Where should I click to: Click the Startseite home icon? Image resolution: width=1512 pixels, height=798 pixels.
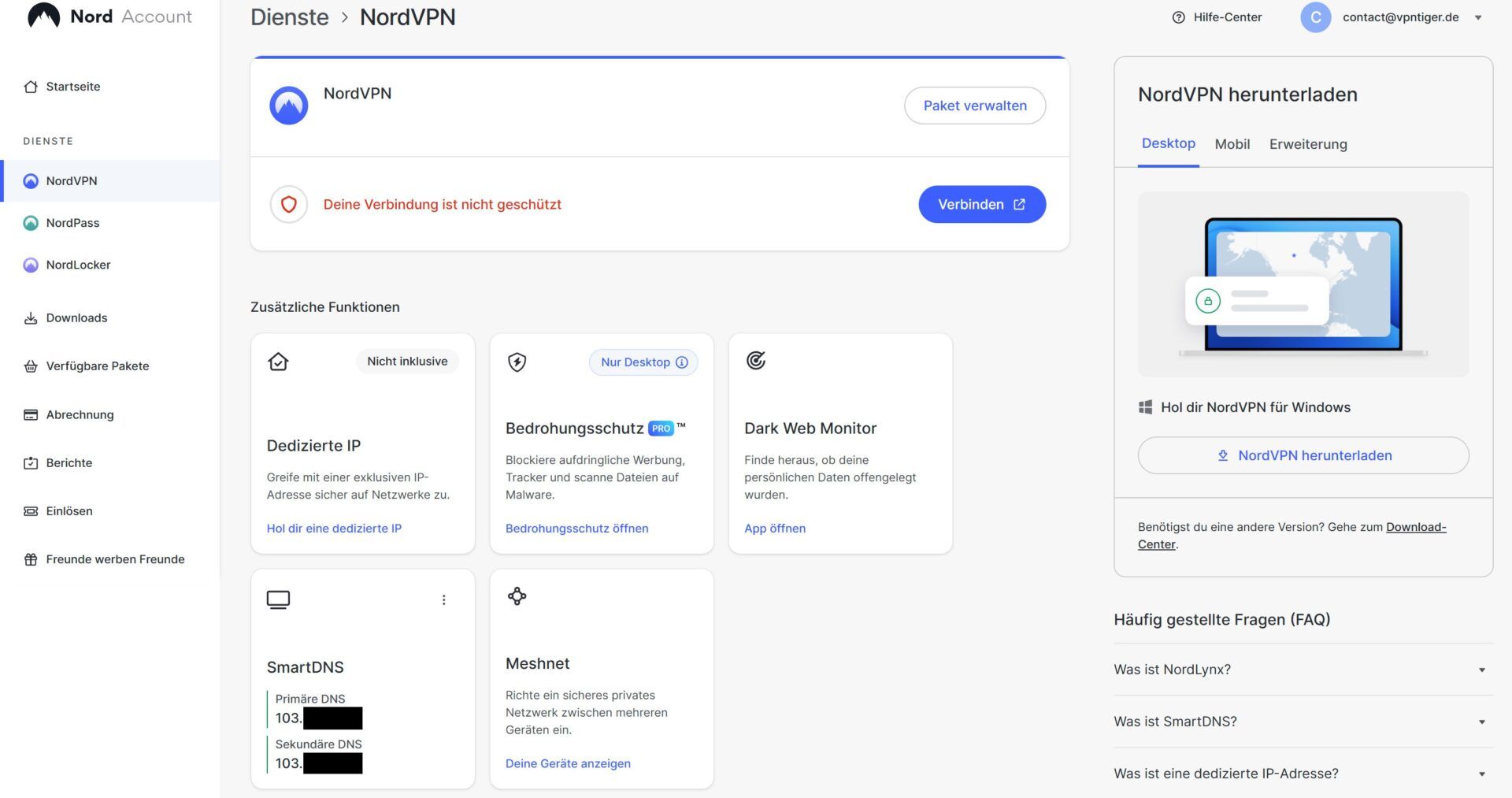(31, 87)
